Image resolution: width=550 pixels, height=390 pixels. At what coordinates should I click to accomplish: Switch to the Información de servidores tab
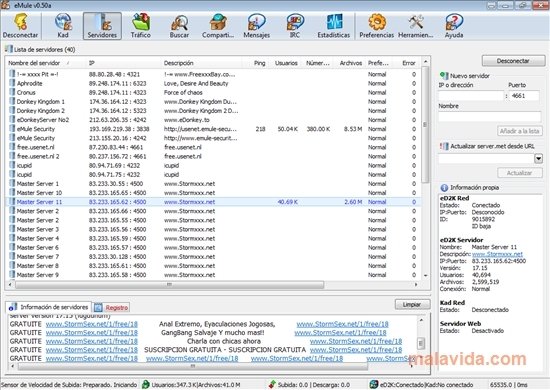click(x=49, y=307)
